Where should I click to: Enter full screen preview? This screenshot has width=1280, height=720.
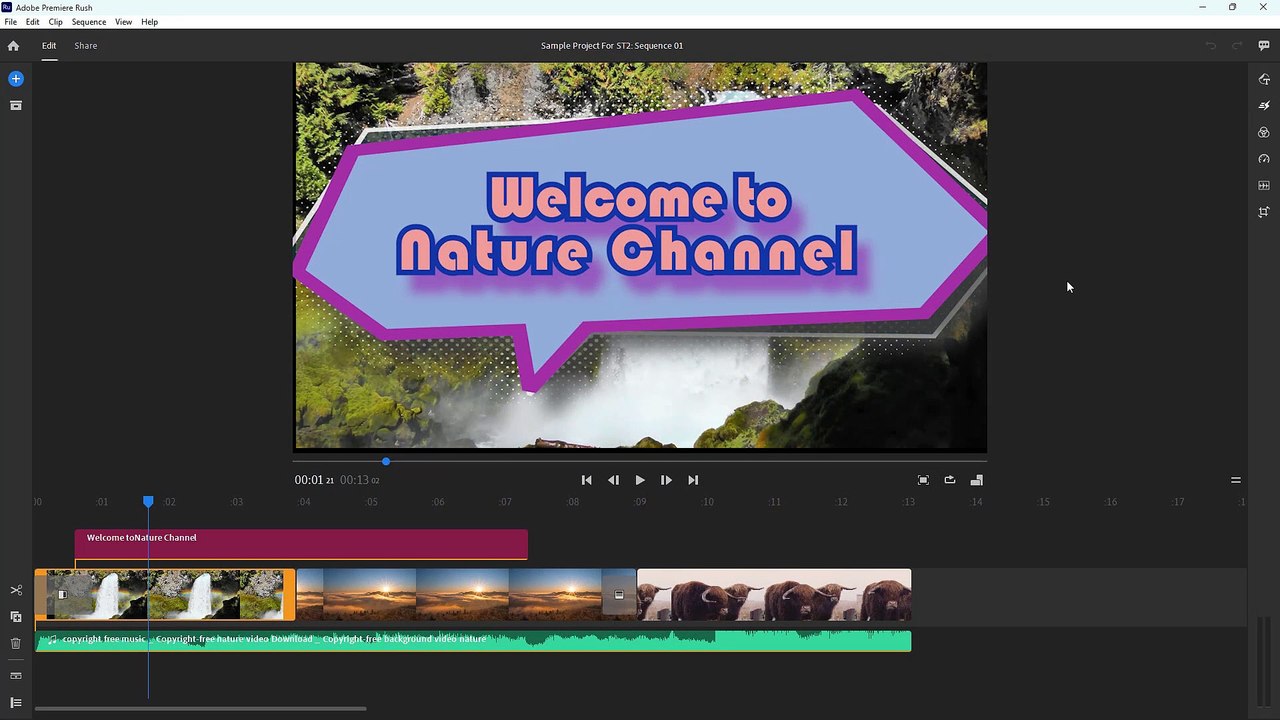point(923,480)
